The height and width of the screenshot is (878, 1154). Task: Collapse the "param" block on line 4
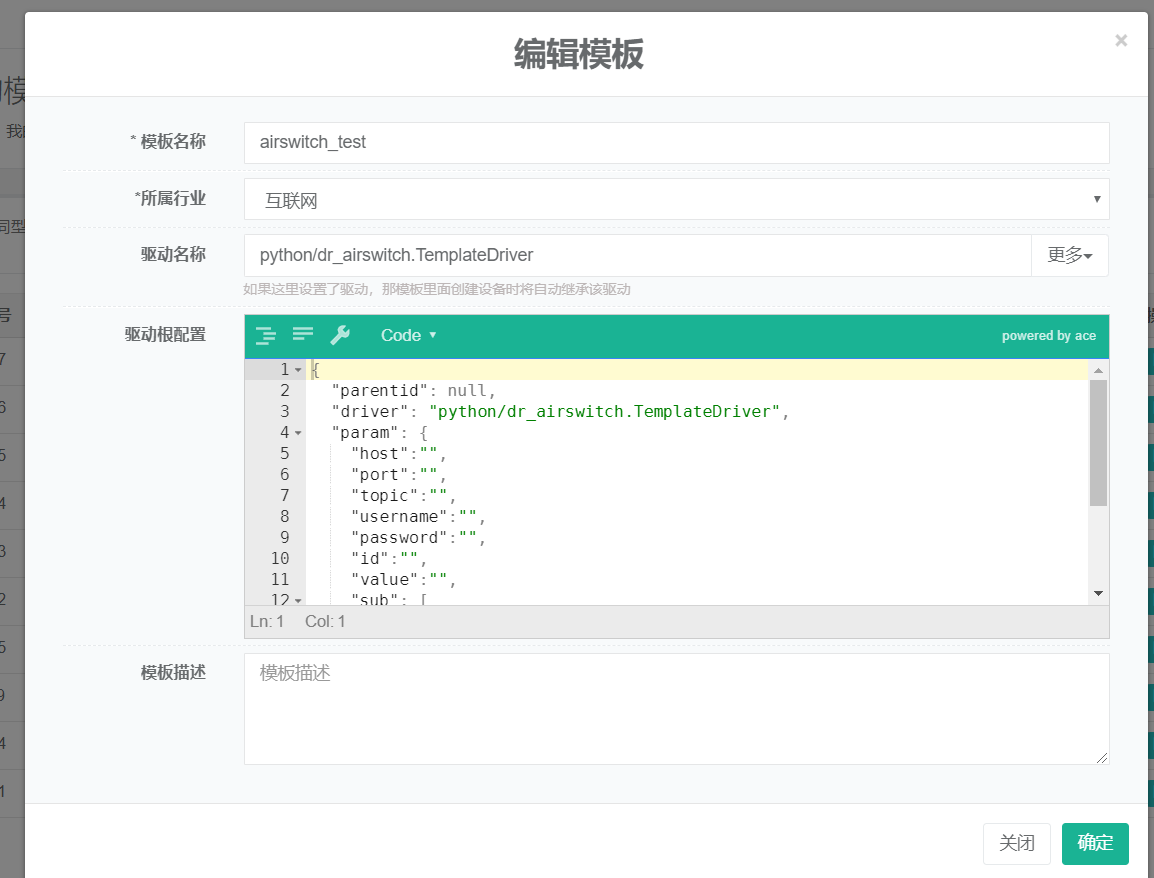point(298,433)
